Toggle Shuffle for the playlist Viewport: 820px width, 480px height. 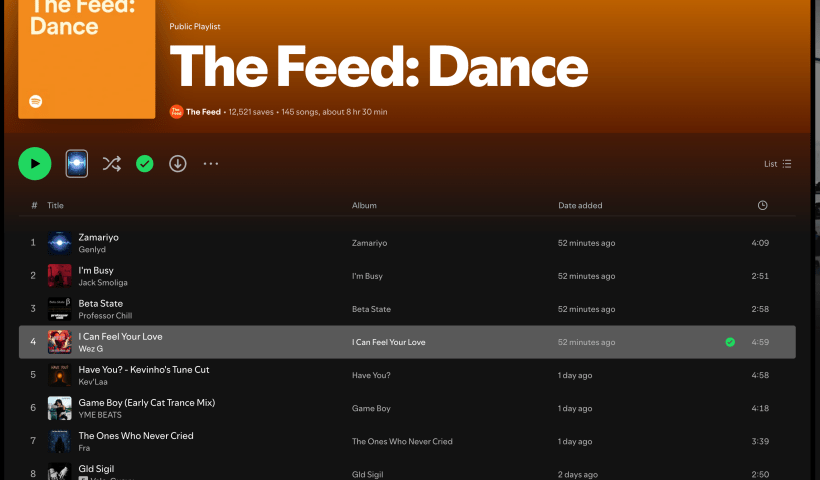click(x=111, y=163)
